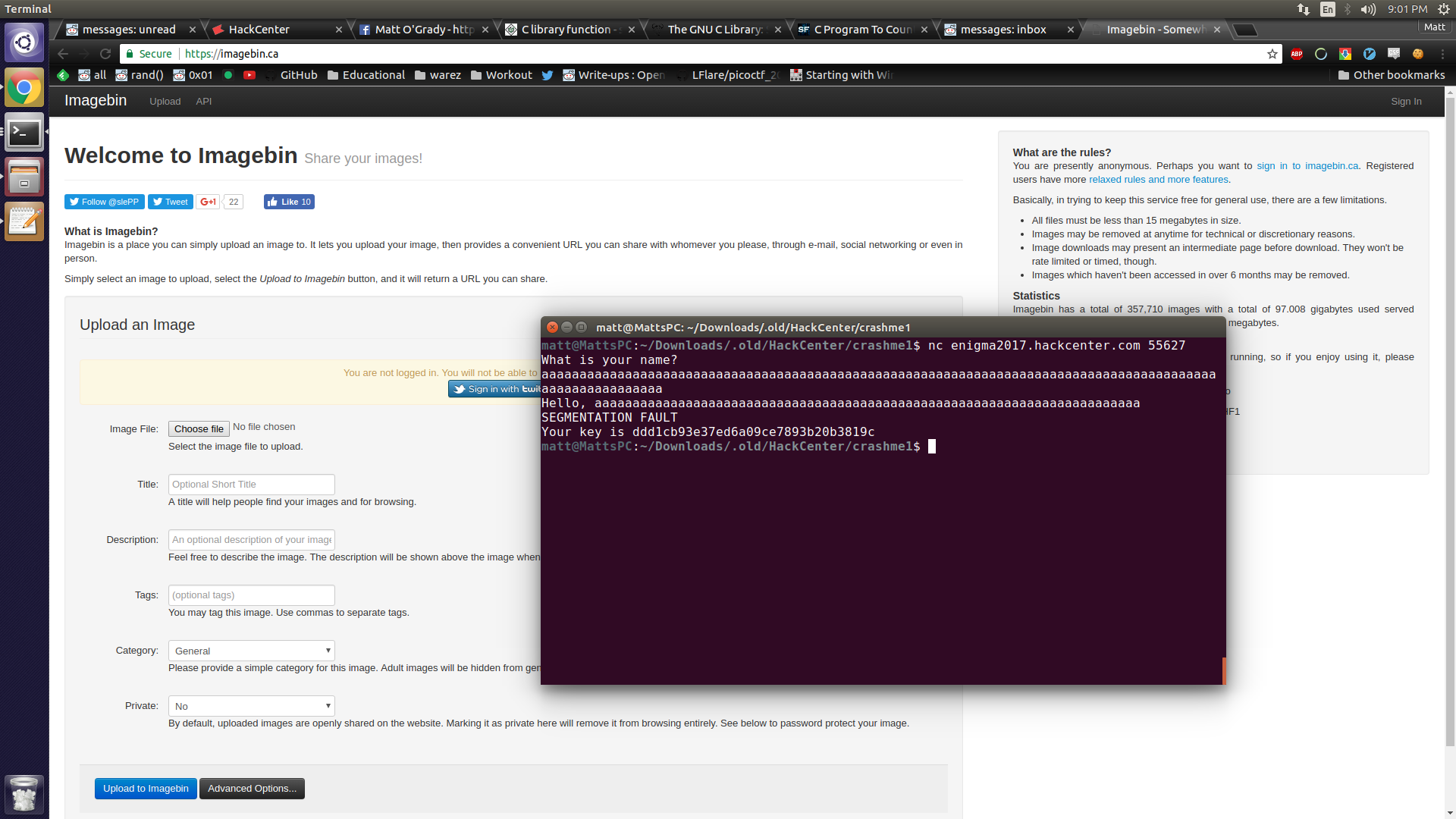Expand the Private dropdown showing No
Image resolution: width=1456 pixels, height=819 pixels.
click(x=251, y=706)
